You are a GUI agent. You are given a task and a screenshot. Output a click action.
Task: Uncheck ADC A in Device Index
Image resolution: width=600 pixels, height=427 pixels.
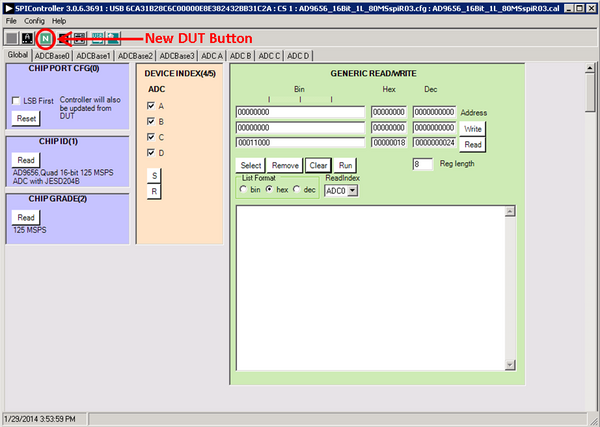tap(151, 106)
